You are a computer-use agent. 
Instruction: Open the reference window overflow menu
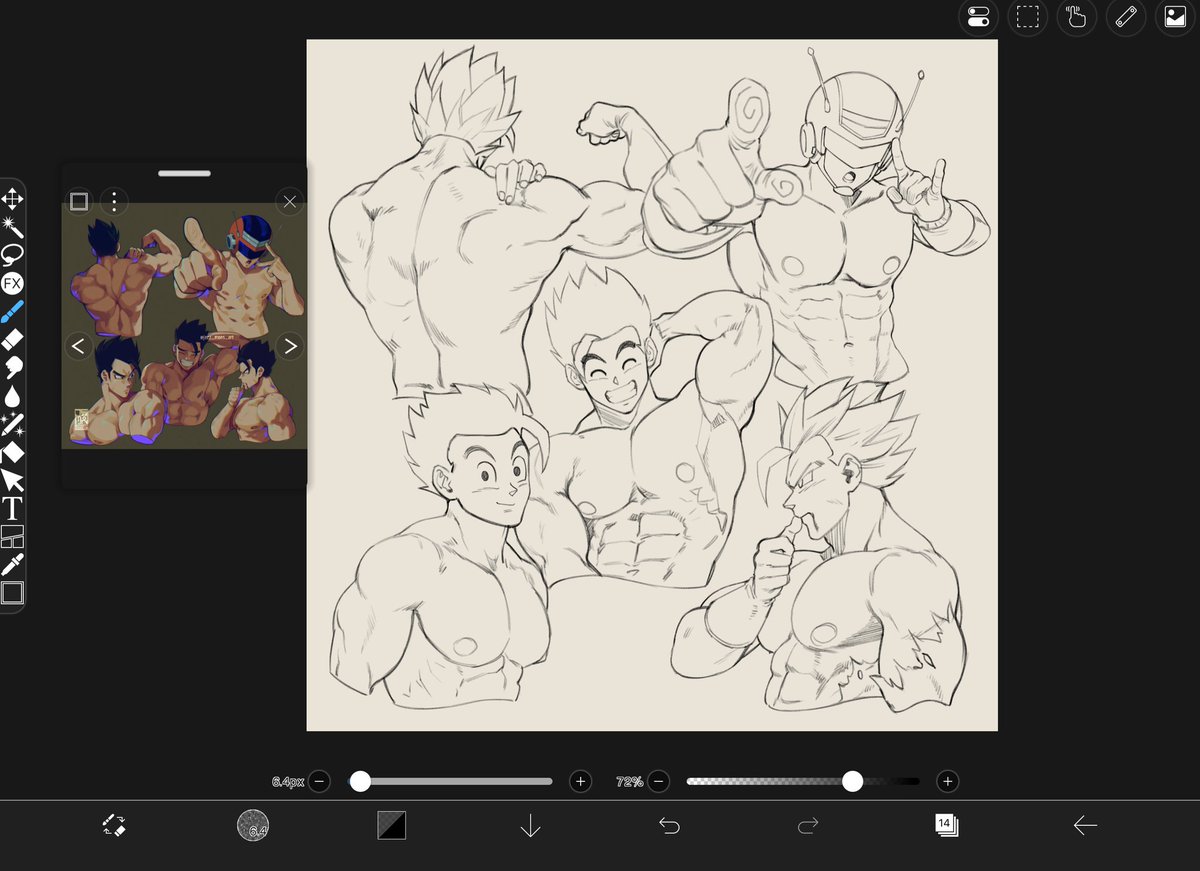tap(114, 201)
